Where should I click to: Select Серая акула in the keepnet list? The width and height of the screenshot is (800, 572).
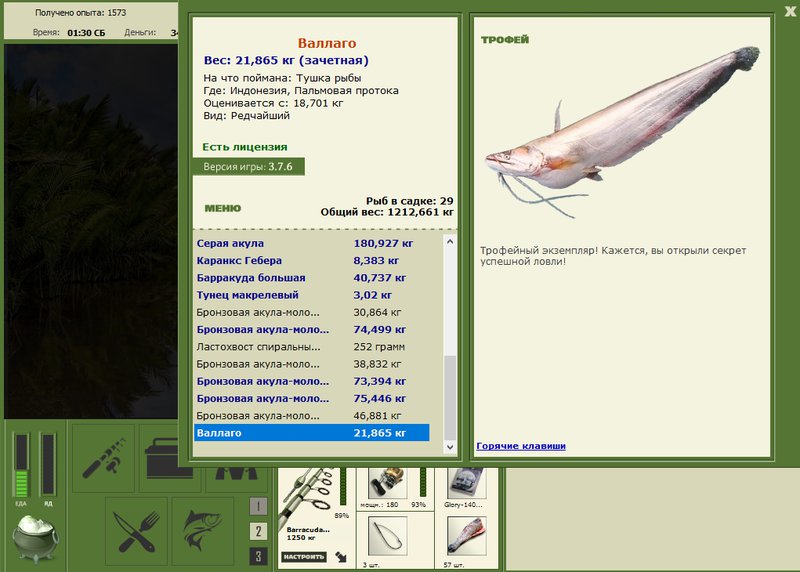(x=312, y=243)
